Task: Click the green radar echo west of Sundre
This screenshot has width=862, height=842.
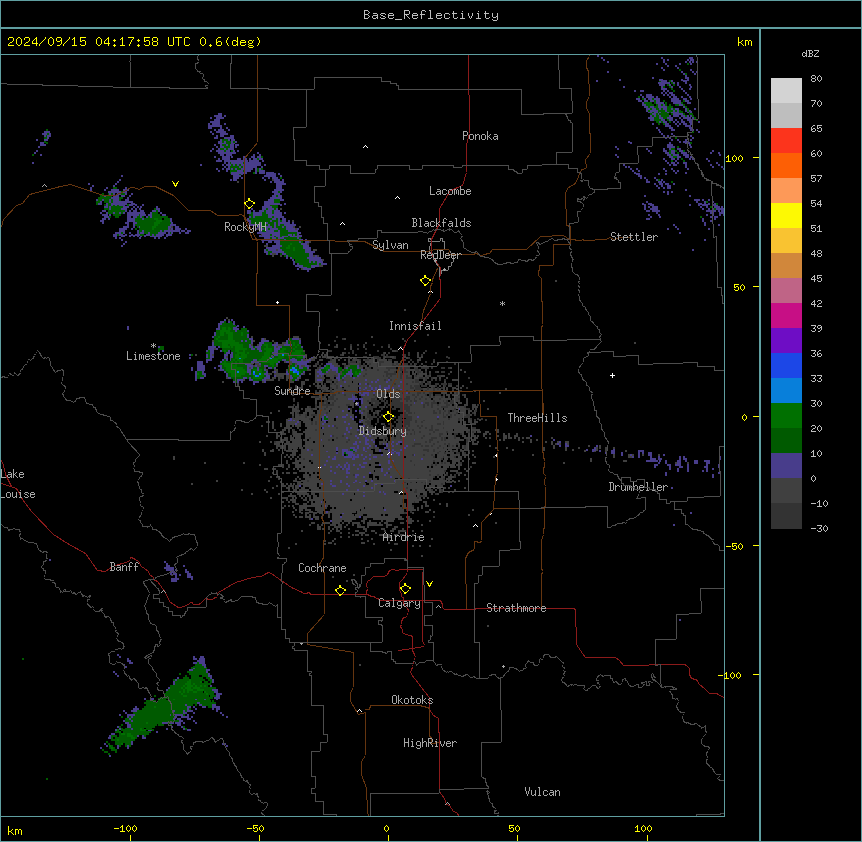Action: pos(256,352)
